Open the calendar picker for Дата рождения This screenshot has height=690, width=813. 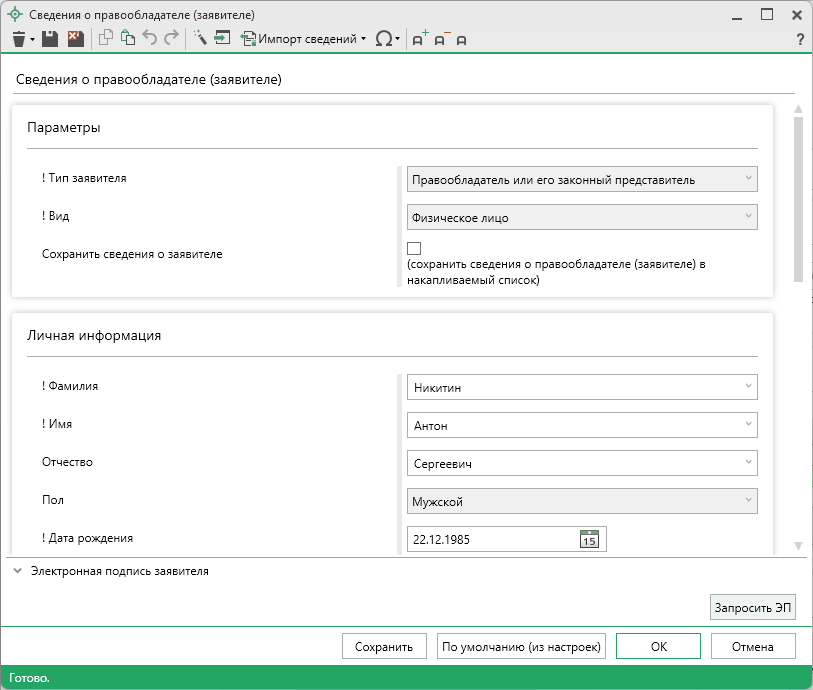pyautogui.click(x=589, y=539)
